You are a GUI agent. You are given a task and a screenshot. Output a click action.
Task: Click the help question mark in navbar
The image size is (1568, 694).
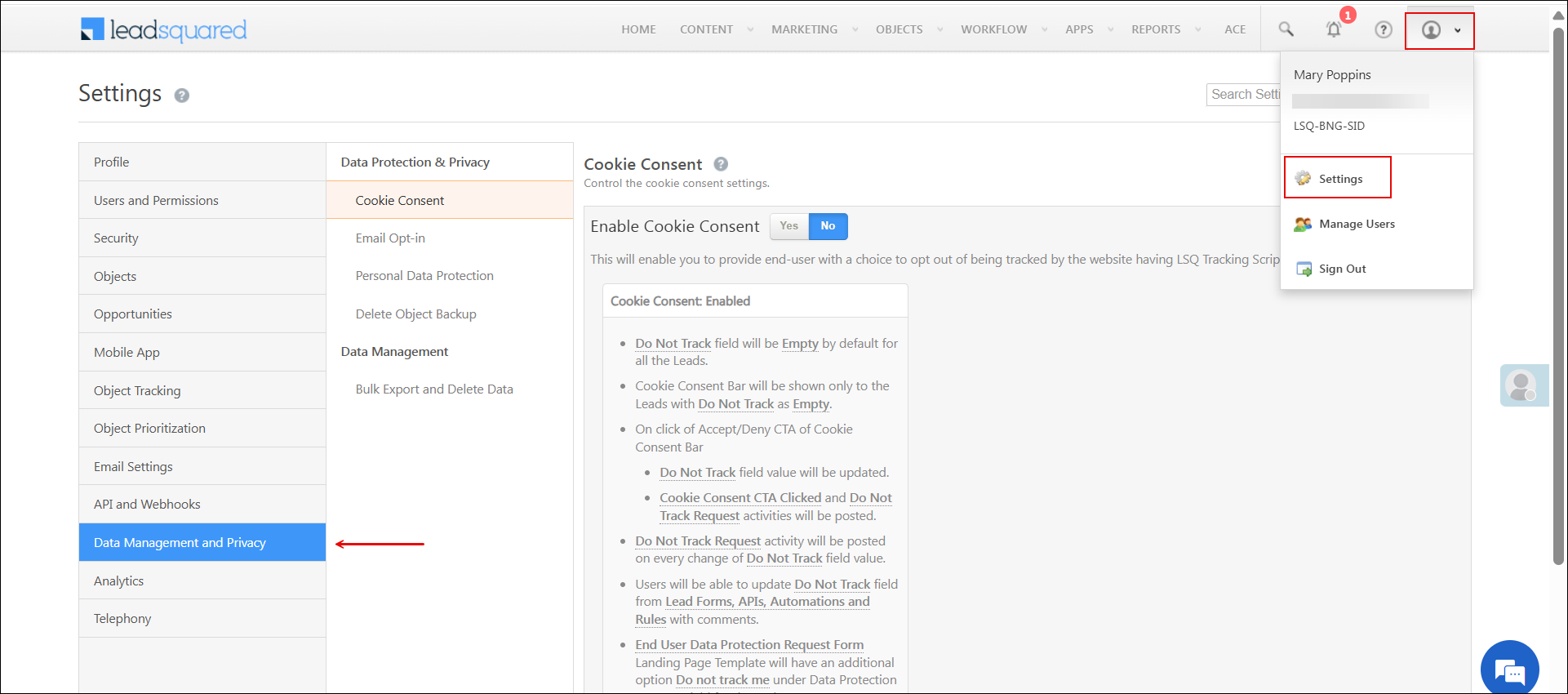(x=1383, y=29)
